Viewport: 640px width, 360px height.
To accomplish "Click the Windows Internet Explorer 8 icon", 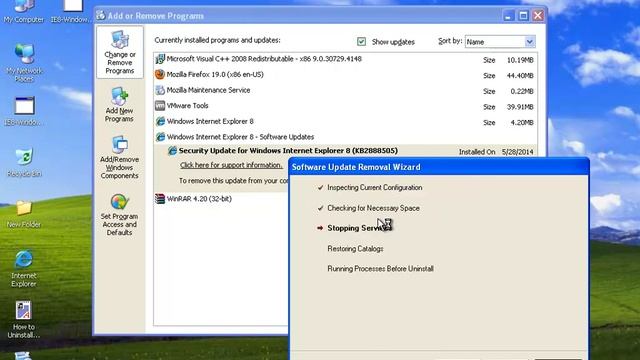I will pos(160,121).
